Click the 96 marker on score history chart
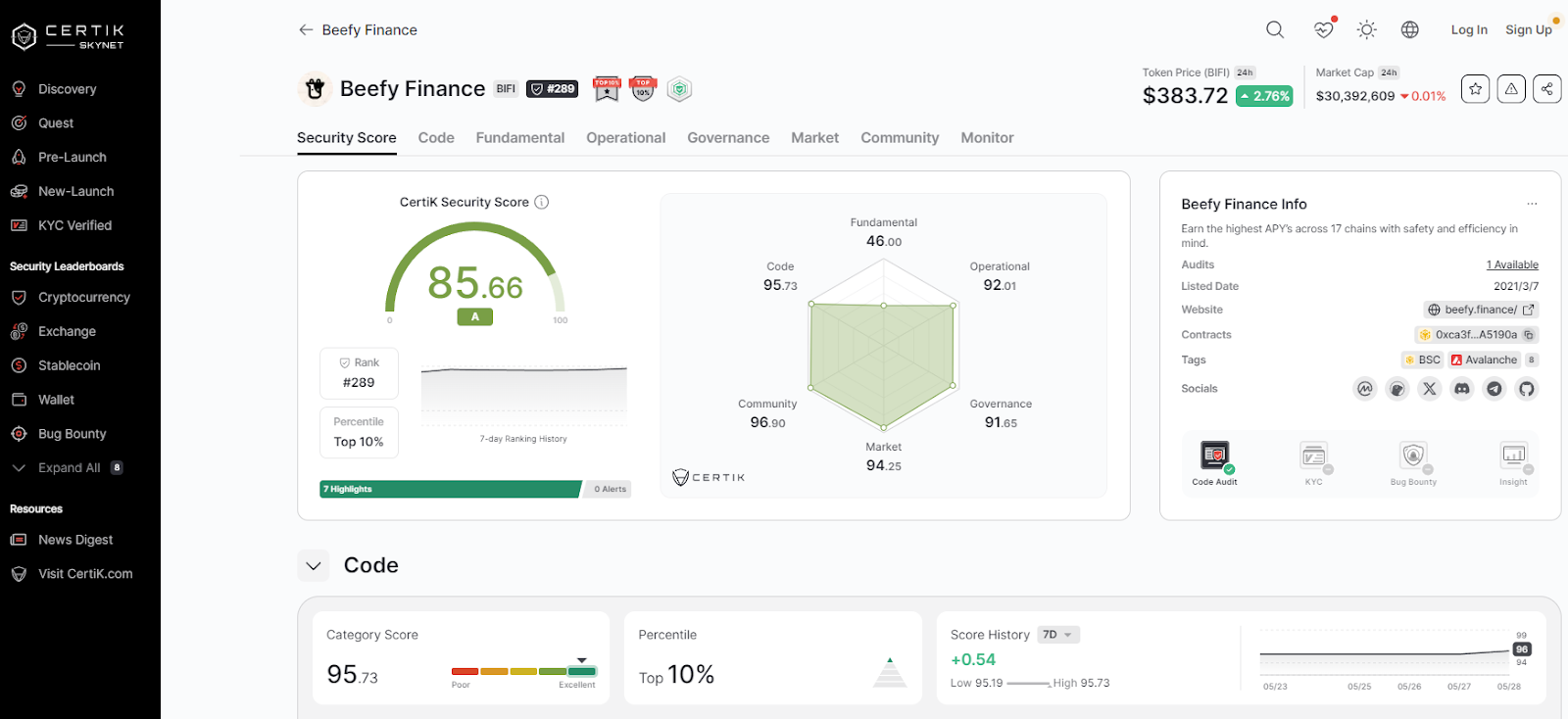Screen dimensions: 1568x719 coord(1522,649)
